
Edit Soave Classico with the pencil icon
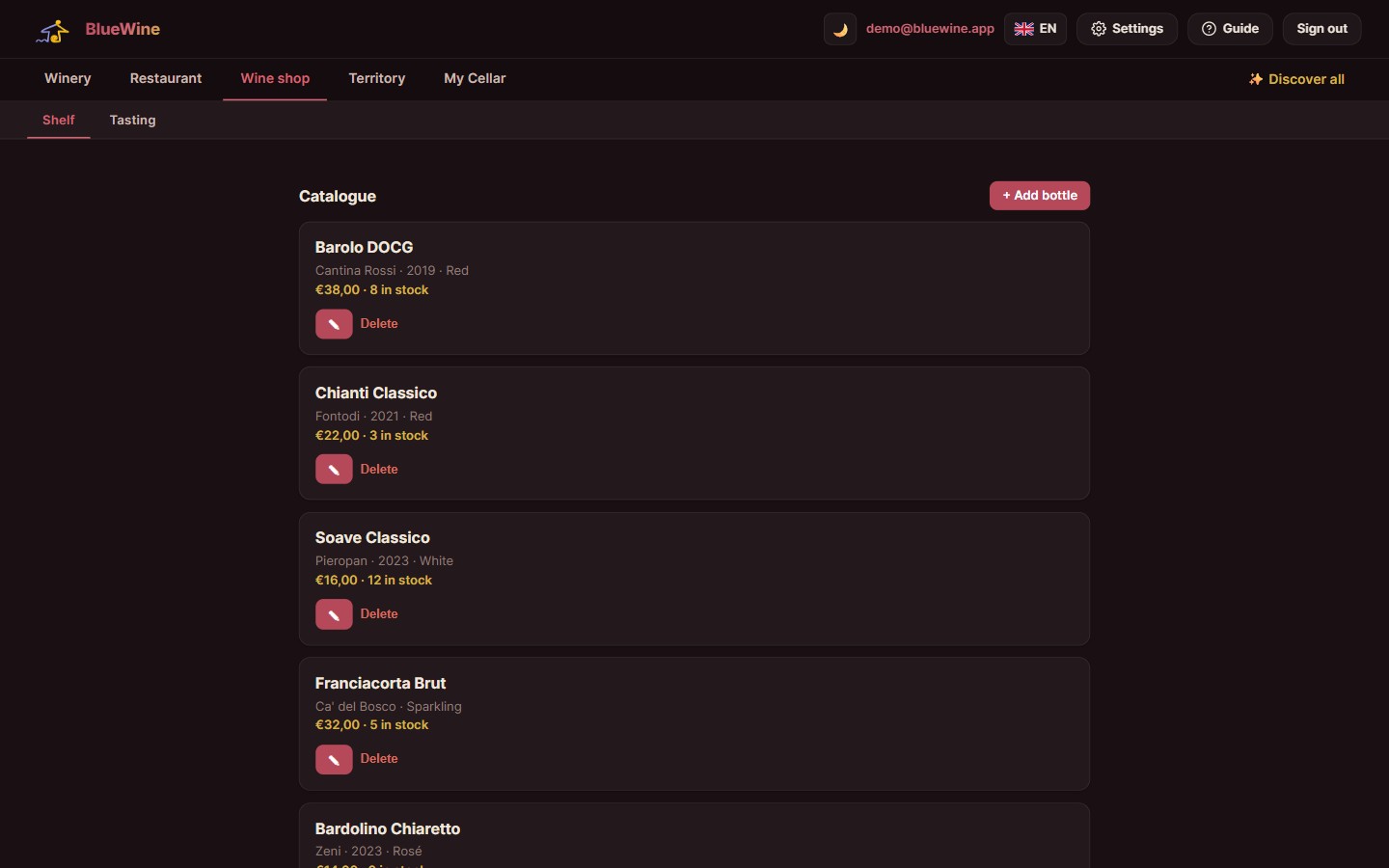[334, 614]
